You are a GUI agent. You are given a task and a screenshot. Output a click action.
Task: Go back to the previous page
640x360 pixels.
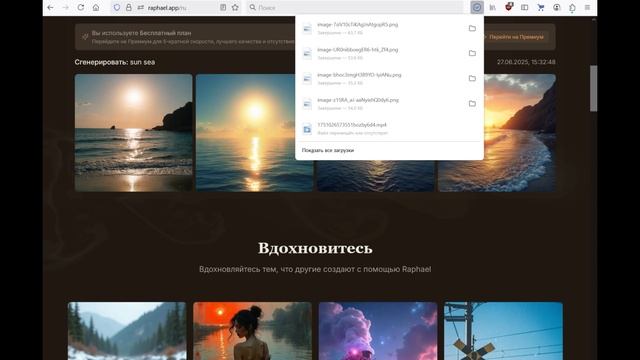pyautogui.click(x=50, y=7)
